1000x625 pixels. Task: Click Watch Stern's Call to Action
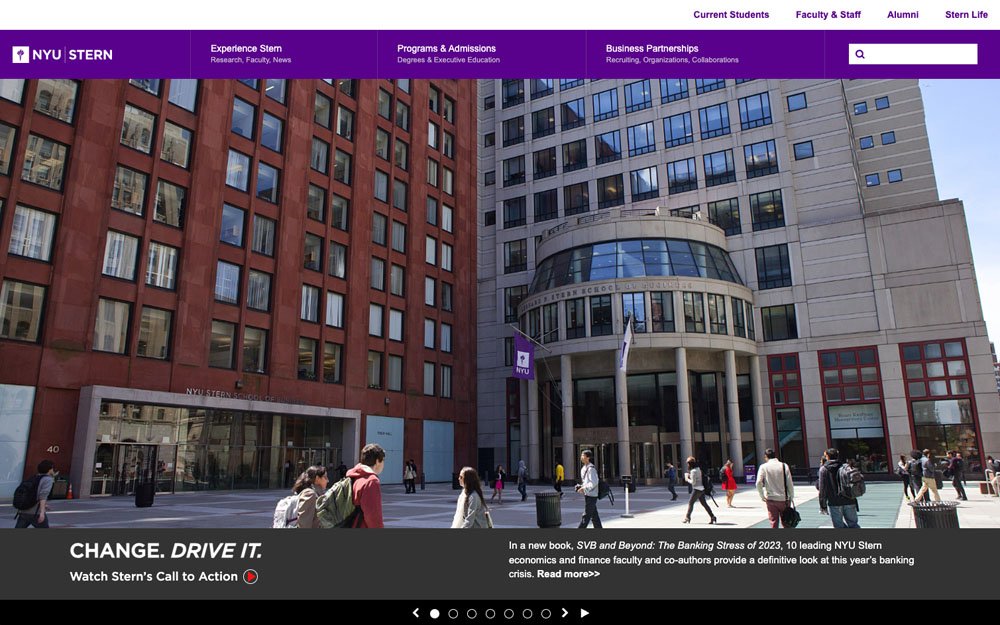pos(154,577)
